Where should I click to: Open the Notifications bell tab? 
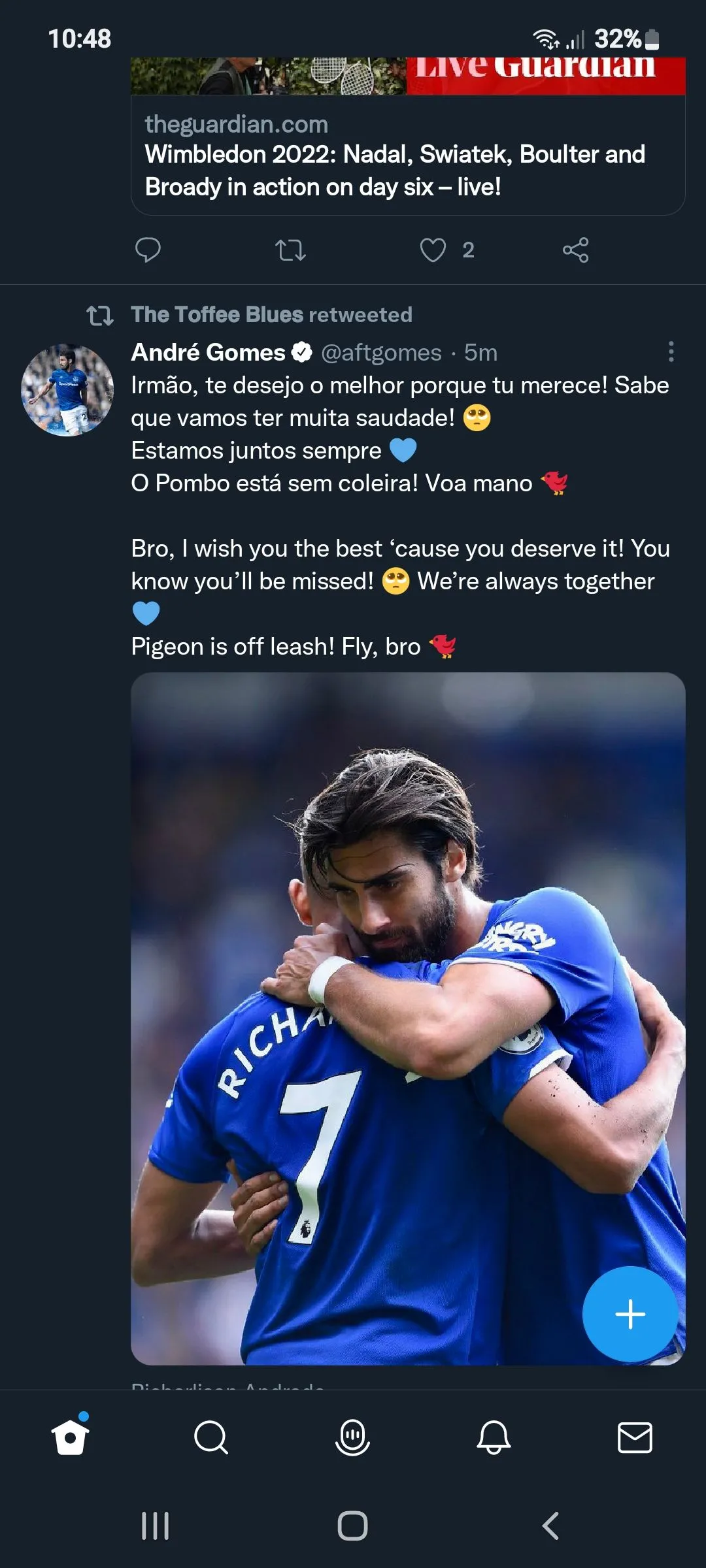494,1437
